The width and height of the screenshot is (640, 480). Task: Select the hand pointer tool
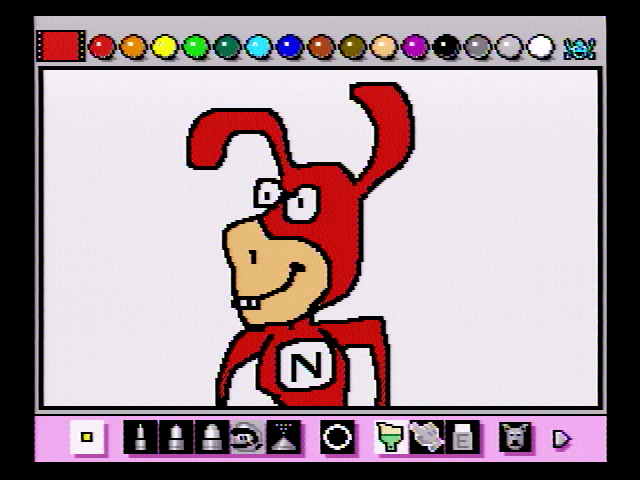pyautogui.click(x=427, y=437)
